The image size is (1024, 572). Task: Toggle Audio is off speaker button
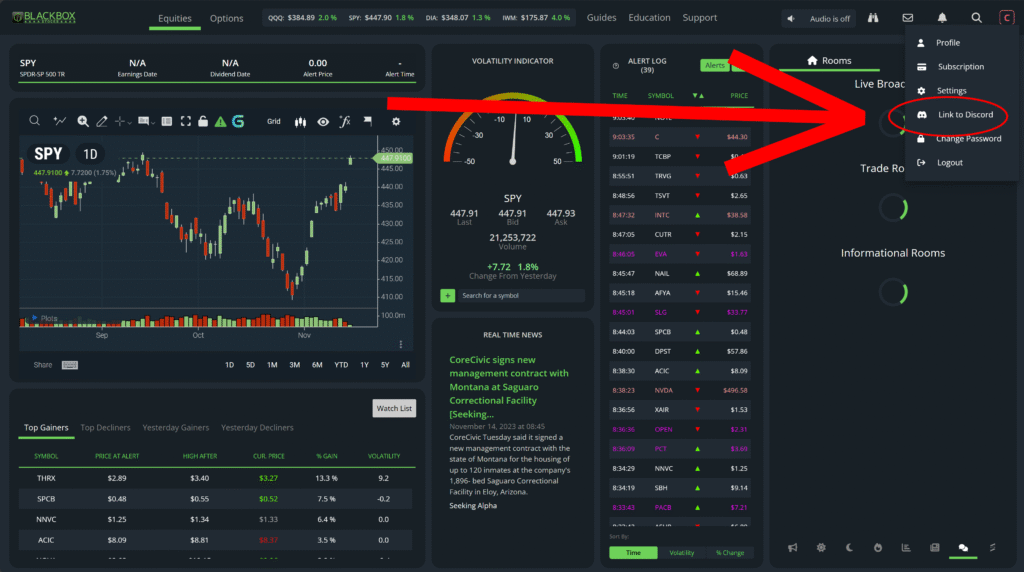[x=820, y=18]
